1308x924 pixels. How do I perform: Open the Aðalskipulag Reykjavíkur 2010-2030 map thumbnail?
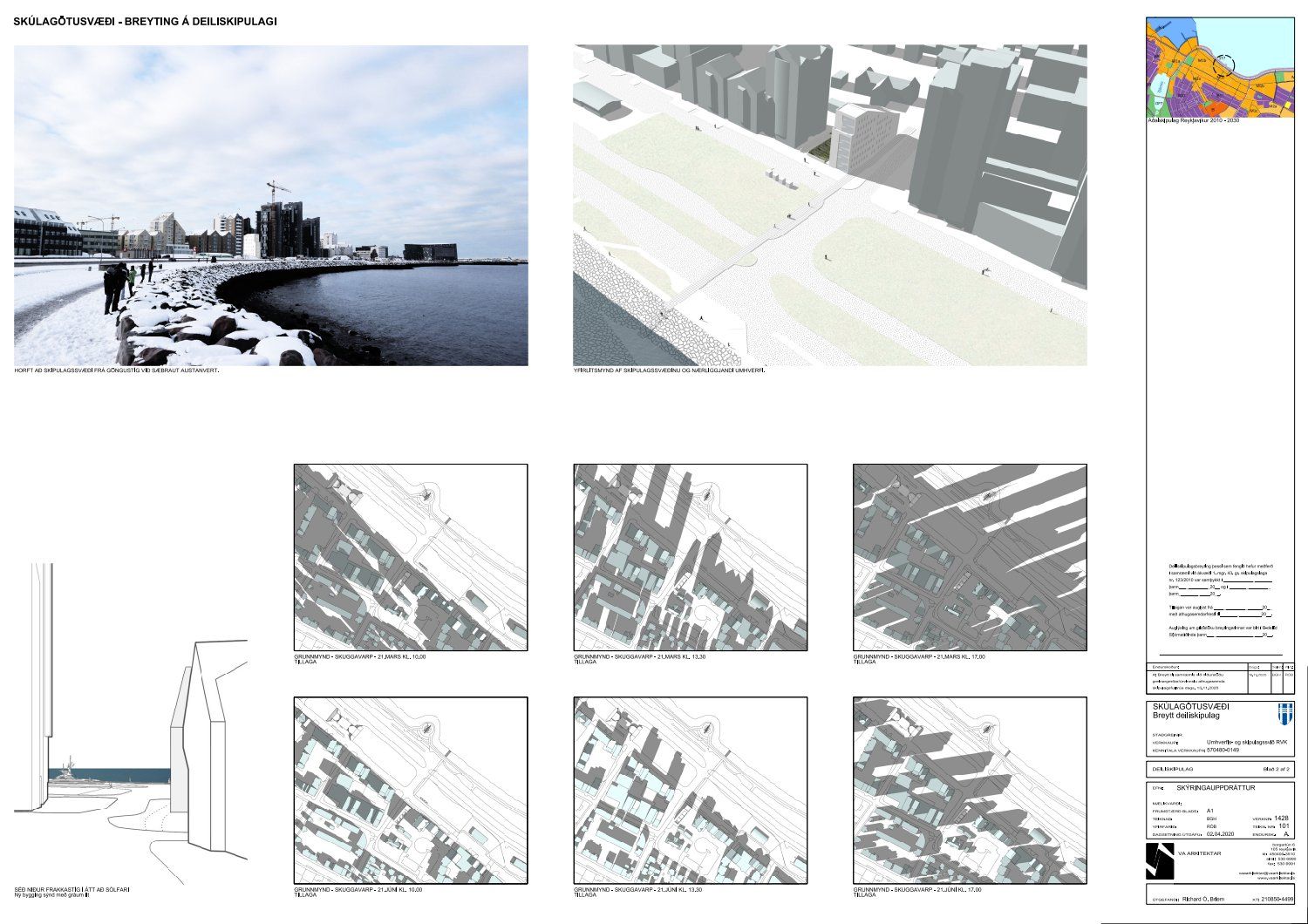pos(1219,68)
